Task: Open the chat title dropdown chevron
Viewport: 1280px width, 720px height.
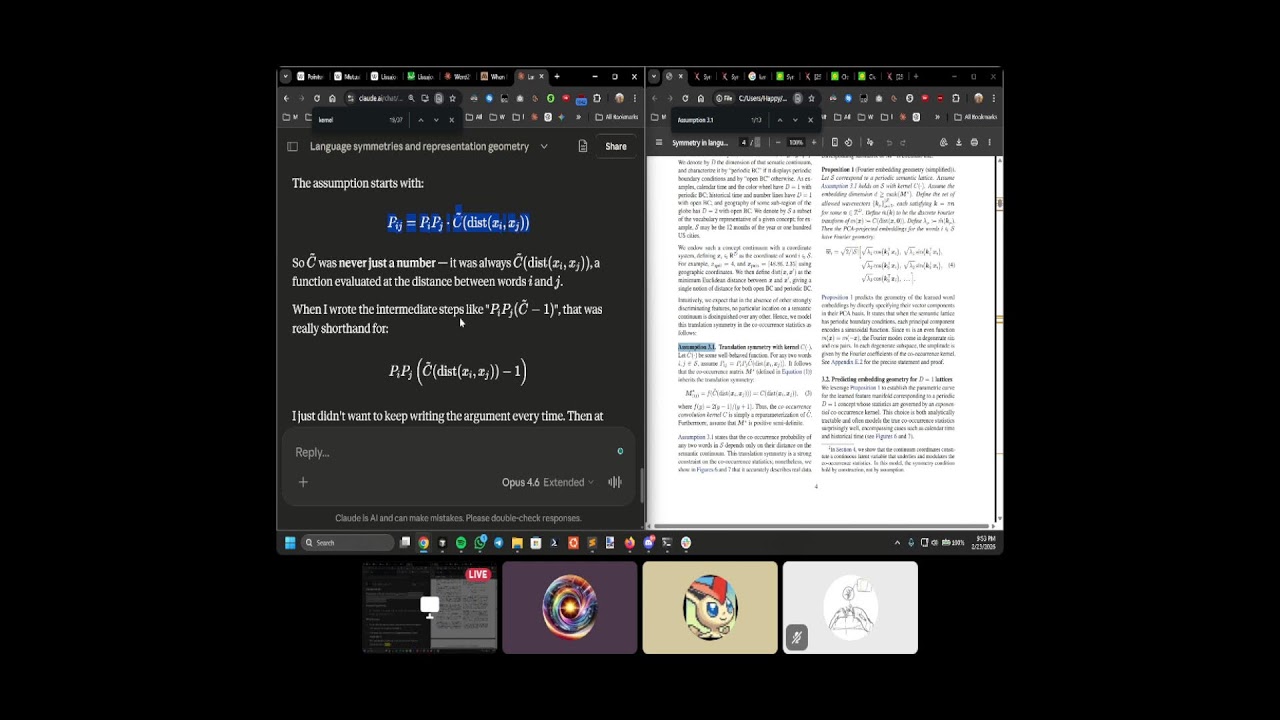Action: [544, 146]
